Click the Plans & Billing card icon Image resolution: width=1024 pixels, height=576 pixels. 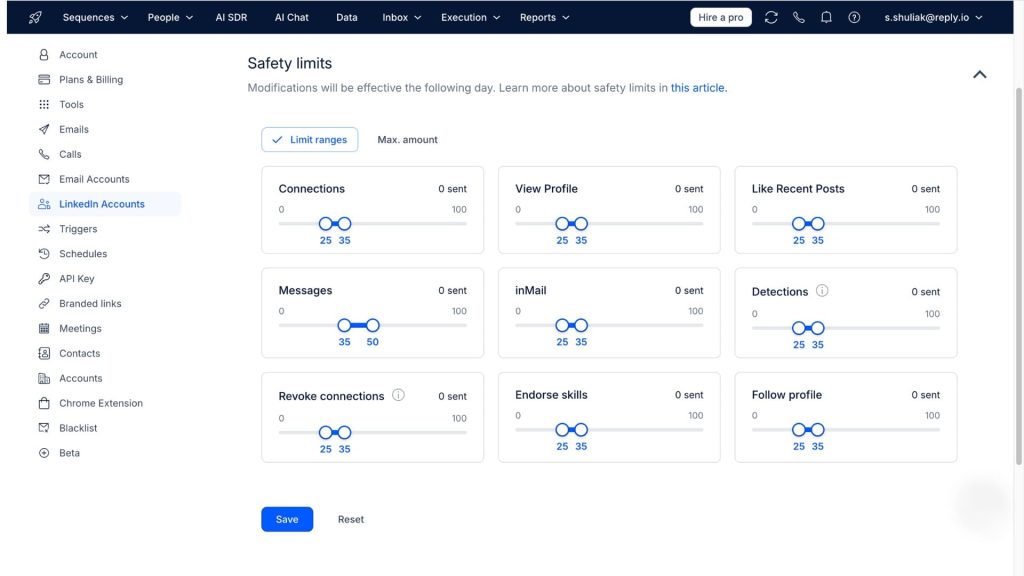pyautogui.click(x=44, y=80)
